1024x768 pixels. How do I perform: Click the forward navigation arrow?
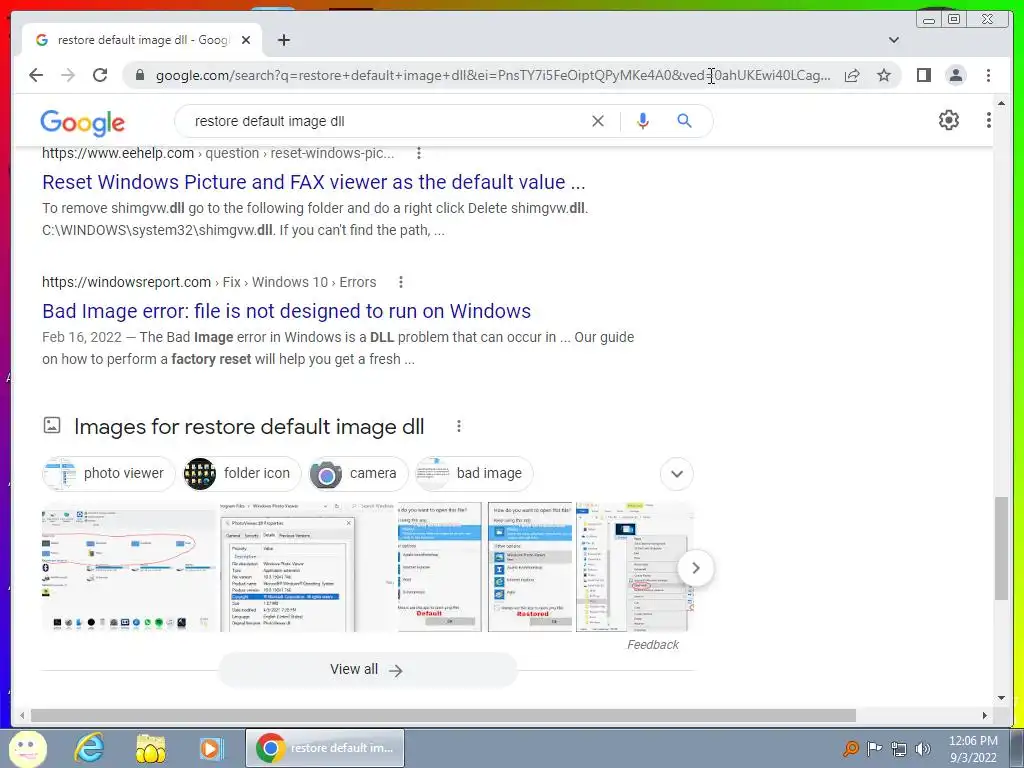68,75
